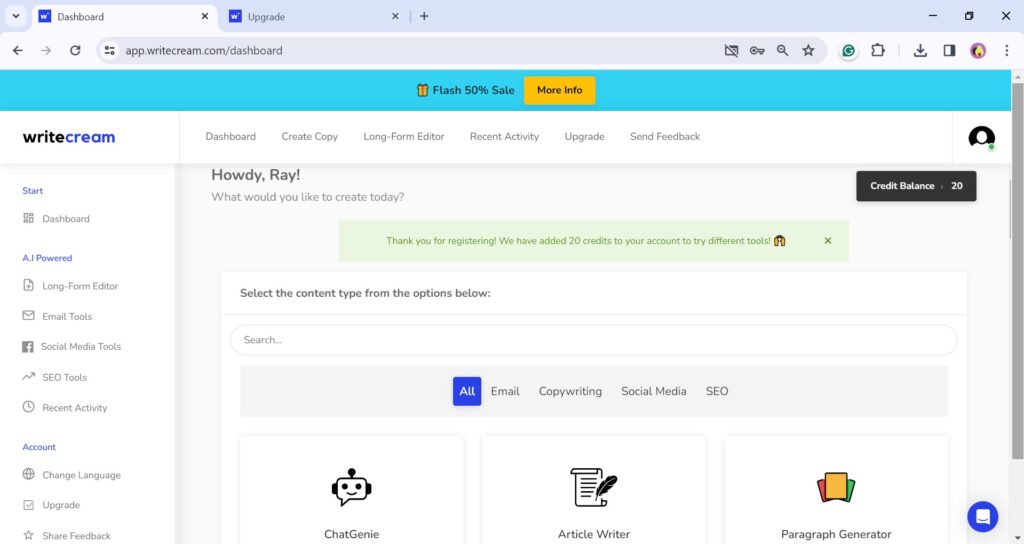Viewport: 1024px width, 544px height.
Task: Click the password key icon in the address bar
Action: [x=757, y=50]
